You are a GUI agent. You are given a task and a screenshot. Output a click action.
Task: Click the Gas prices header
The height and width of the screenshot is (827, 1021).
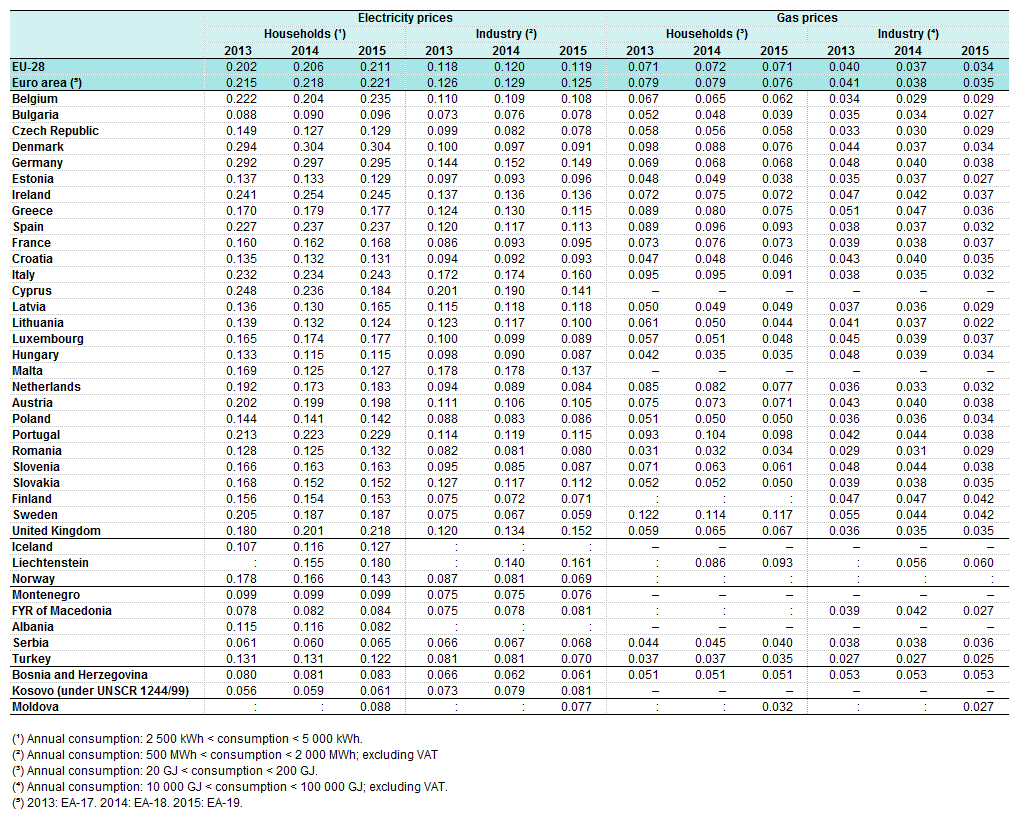click(807, 18)
